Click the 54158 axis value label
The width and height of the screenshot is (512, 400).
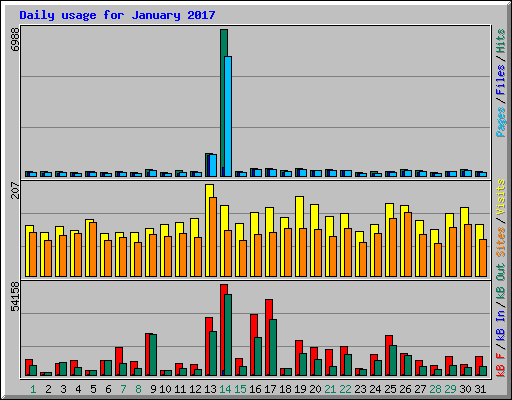click(x=15, y=297)
